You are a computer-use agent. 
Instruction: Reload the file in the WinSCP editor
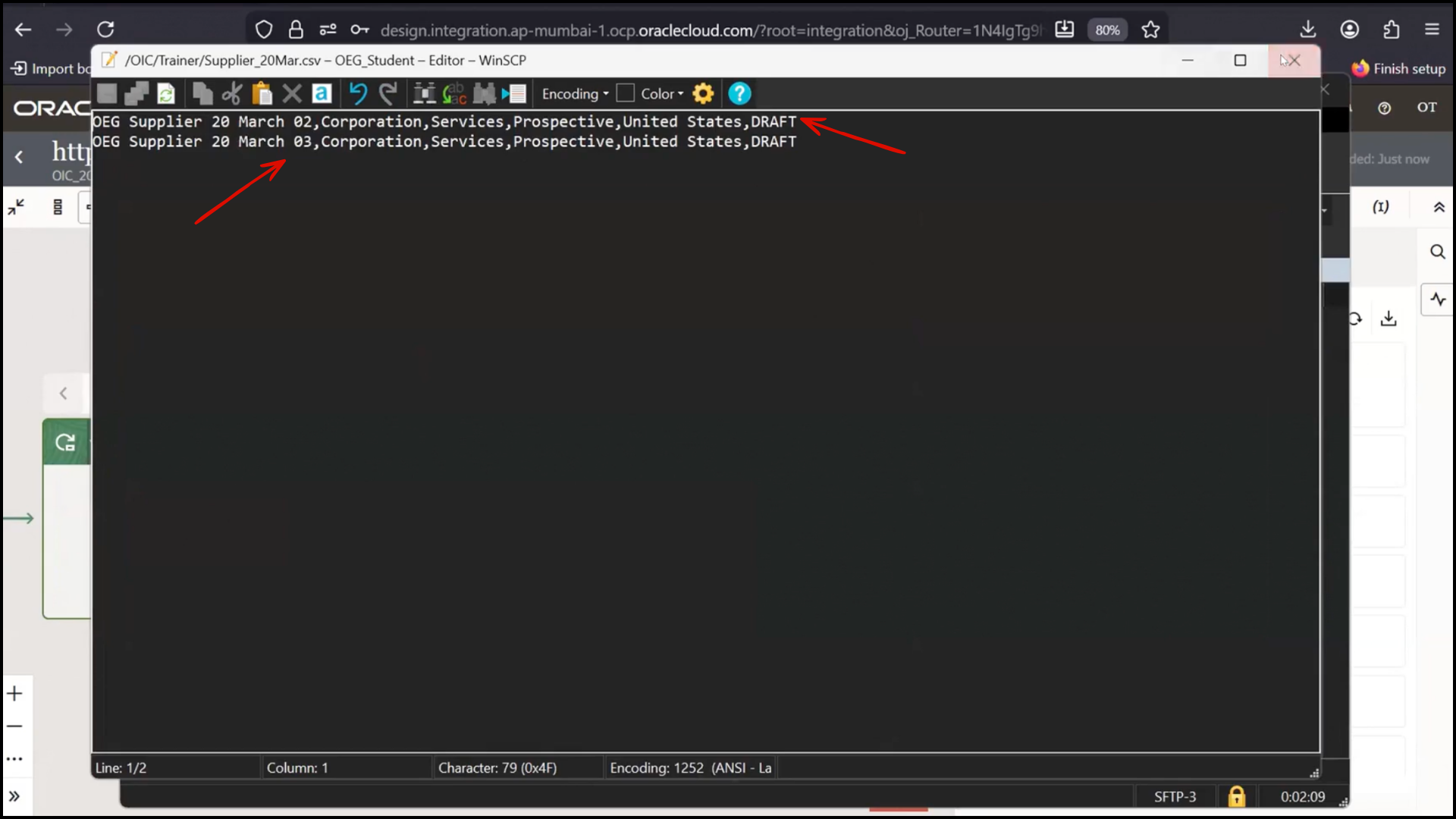coord(166,93)
